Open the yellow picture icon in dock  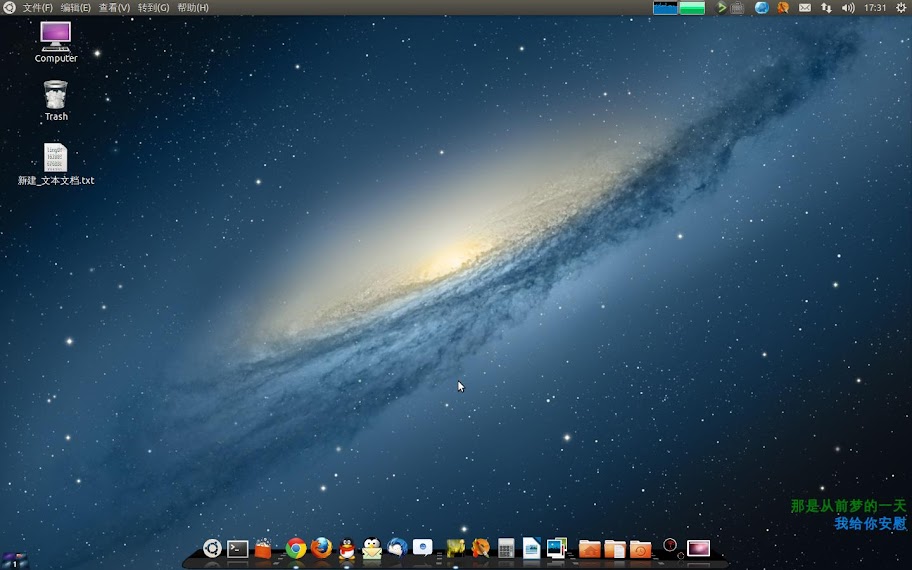455,548
